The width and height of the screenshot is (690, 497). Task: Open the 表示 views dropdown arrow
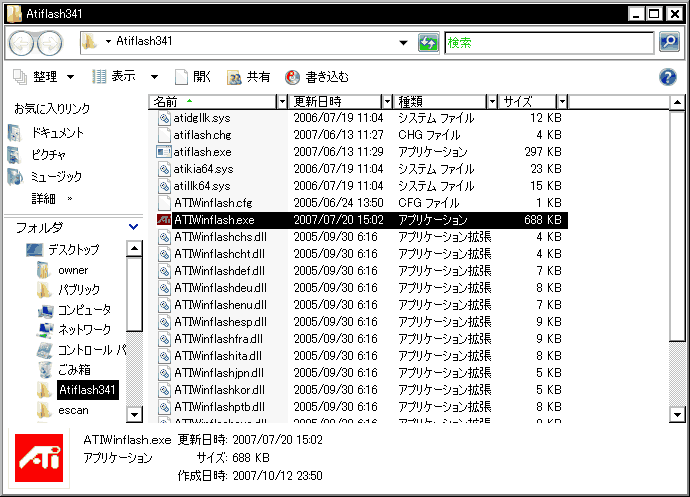pos(154,77)
